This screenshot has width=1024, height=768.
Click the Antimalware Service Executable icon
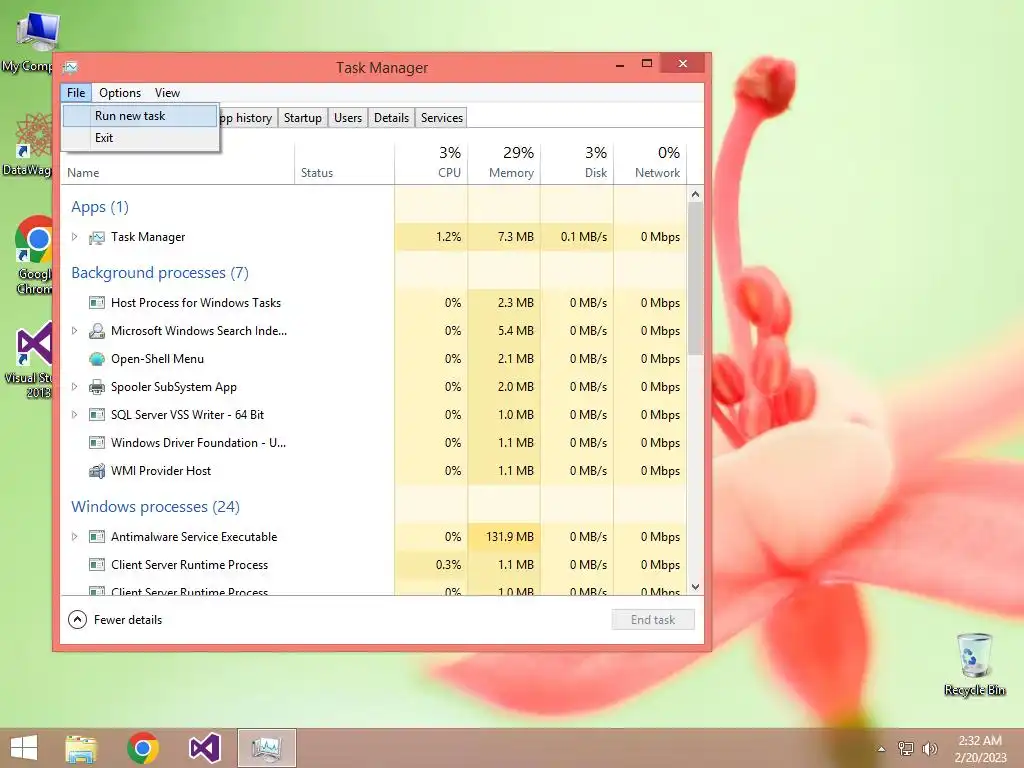tap(97, 537)
